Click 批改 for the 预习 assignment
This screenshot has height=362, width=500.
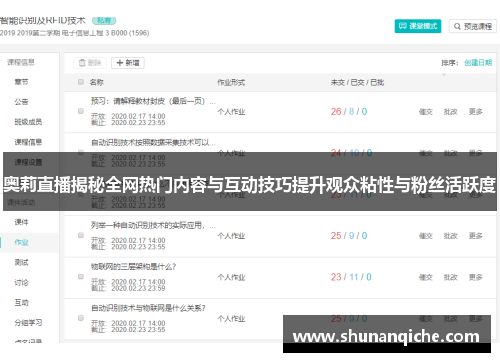click(x=451, y=112)
